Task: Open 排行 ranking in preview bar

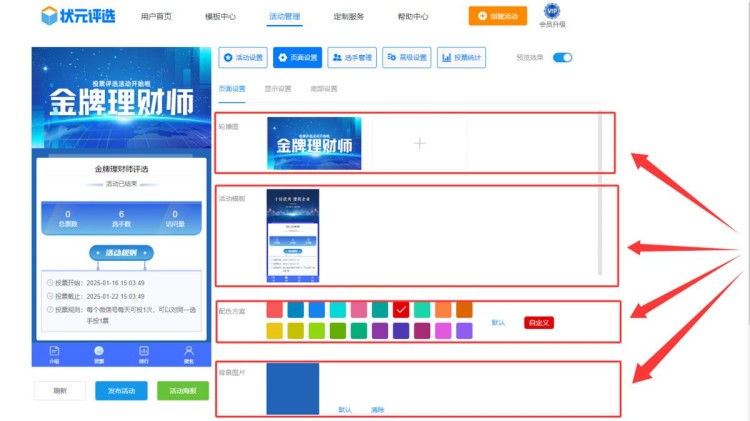Action: point(144,354)
